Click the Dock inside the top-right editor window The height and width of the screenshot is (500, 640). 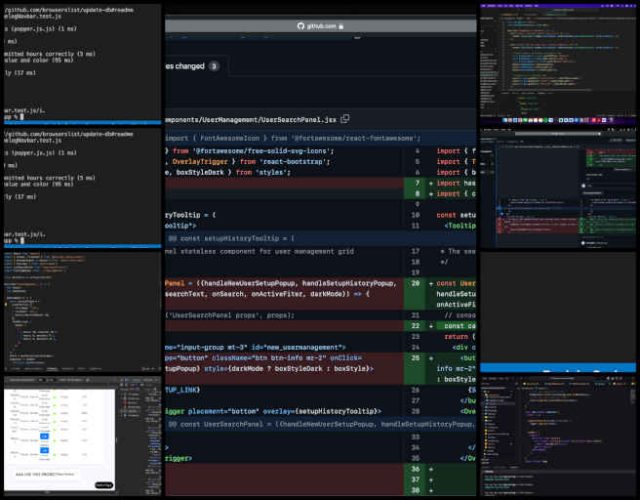point(557,120)
